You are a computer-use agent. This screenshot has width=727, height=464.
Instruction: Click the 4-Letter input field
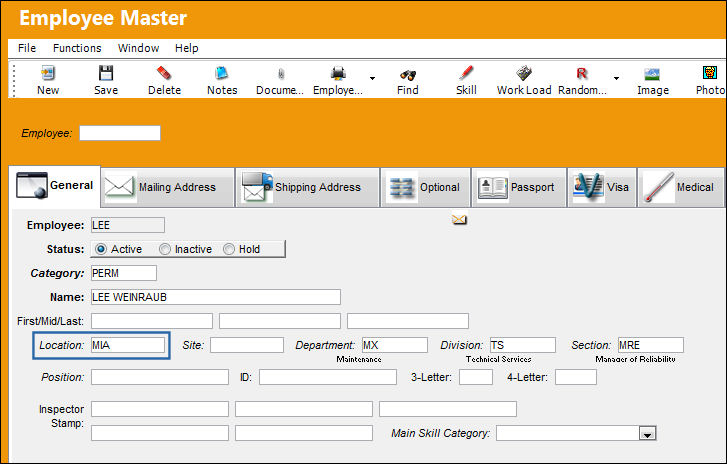click(576, 377)
